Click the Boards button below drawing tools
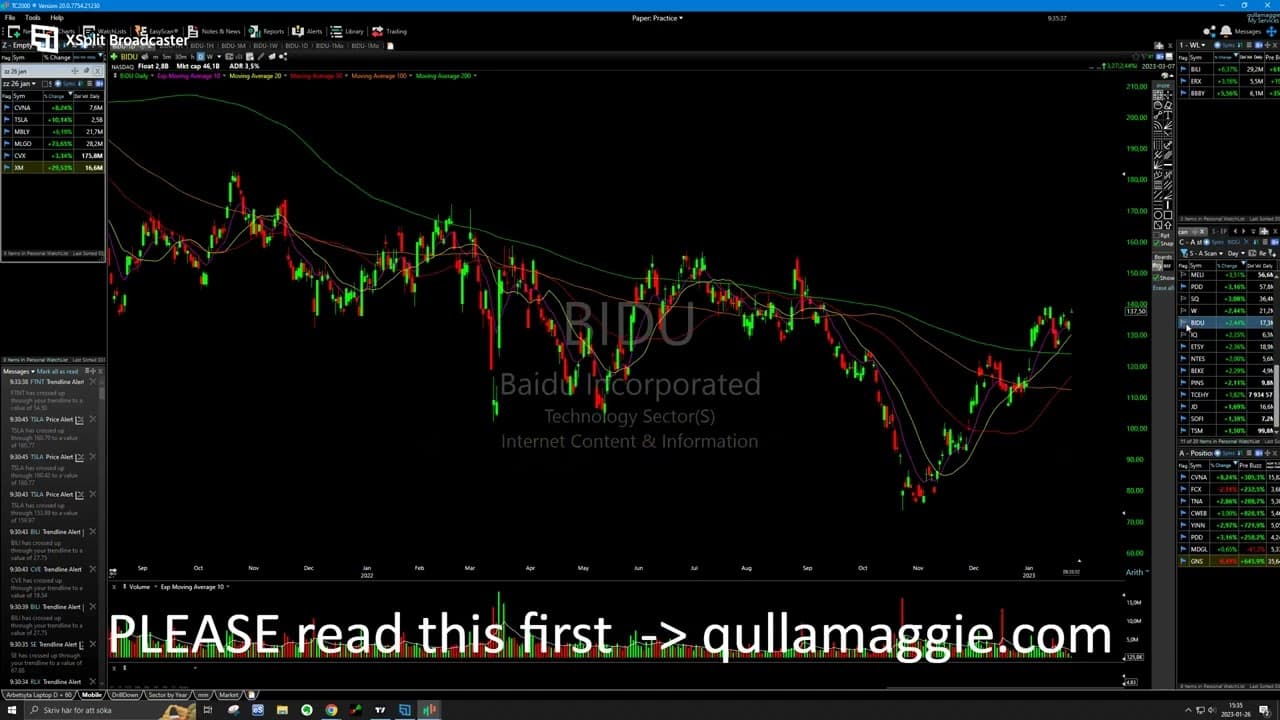The image size is (1280, 720). (x=1163, y=257)
